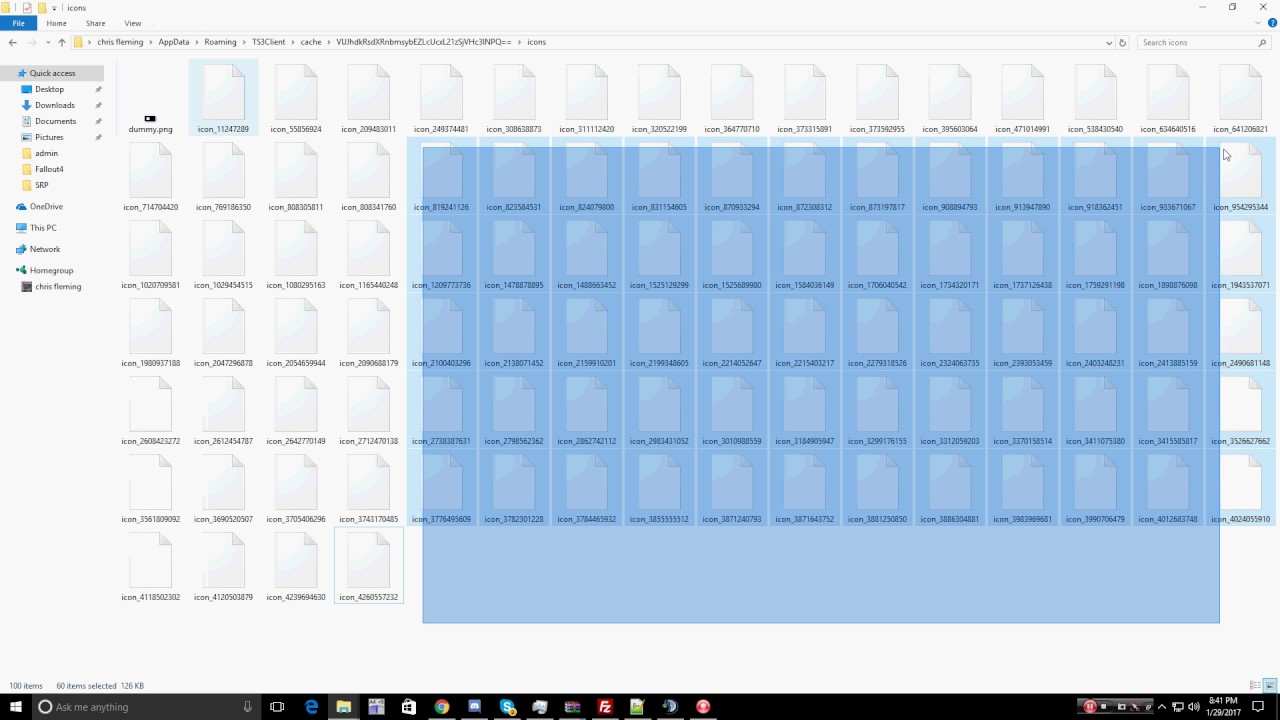1280x720 pixels.
Task: Open the volume control from the taskbar
Action: click(1195, 707)
